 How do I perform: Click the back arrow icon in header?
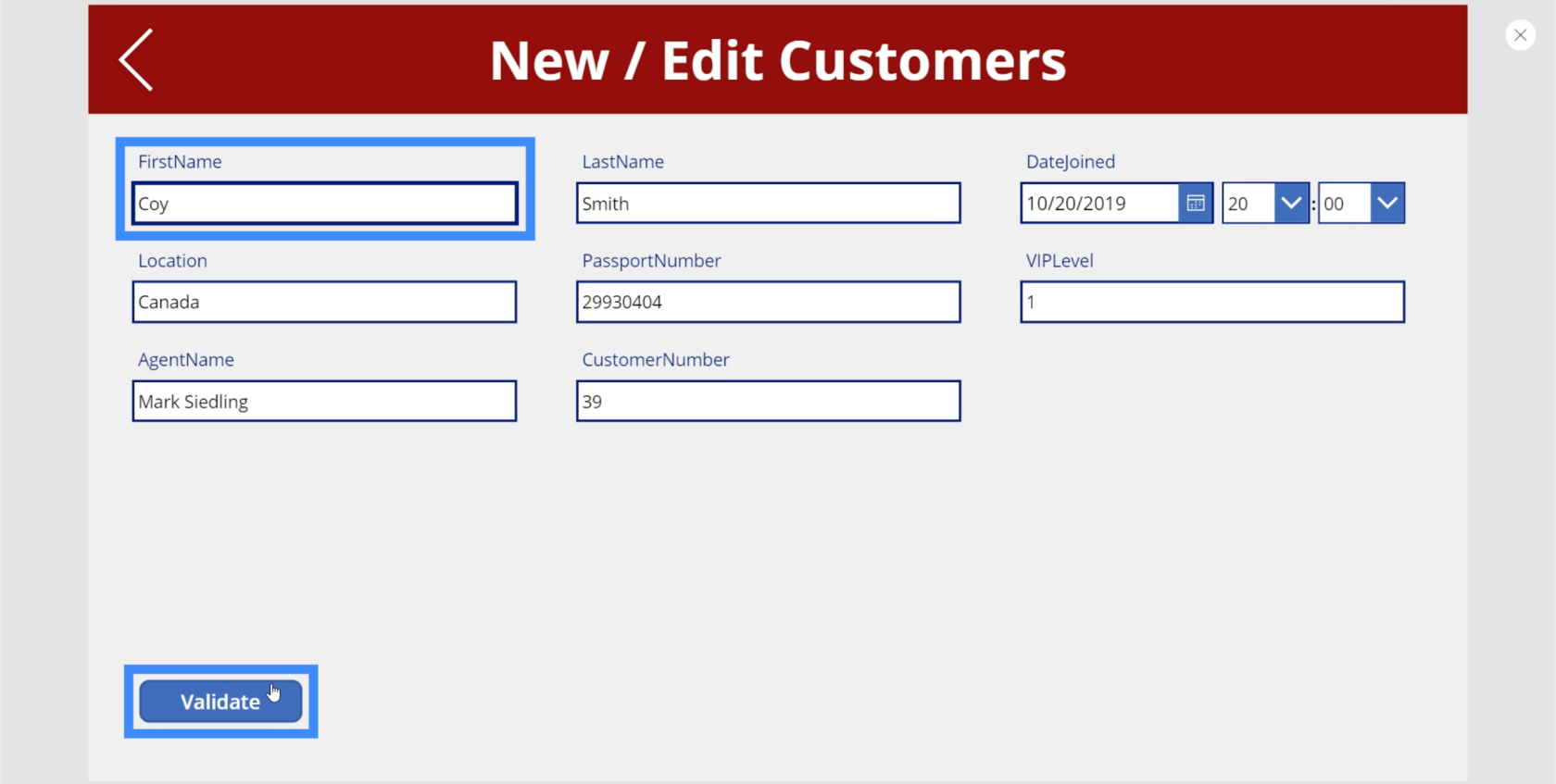135,60
